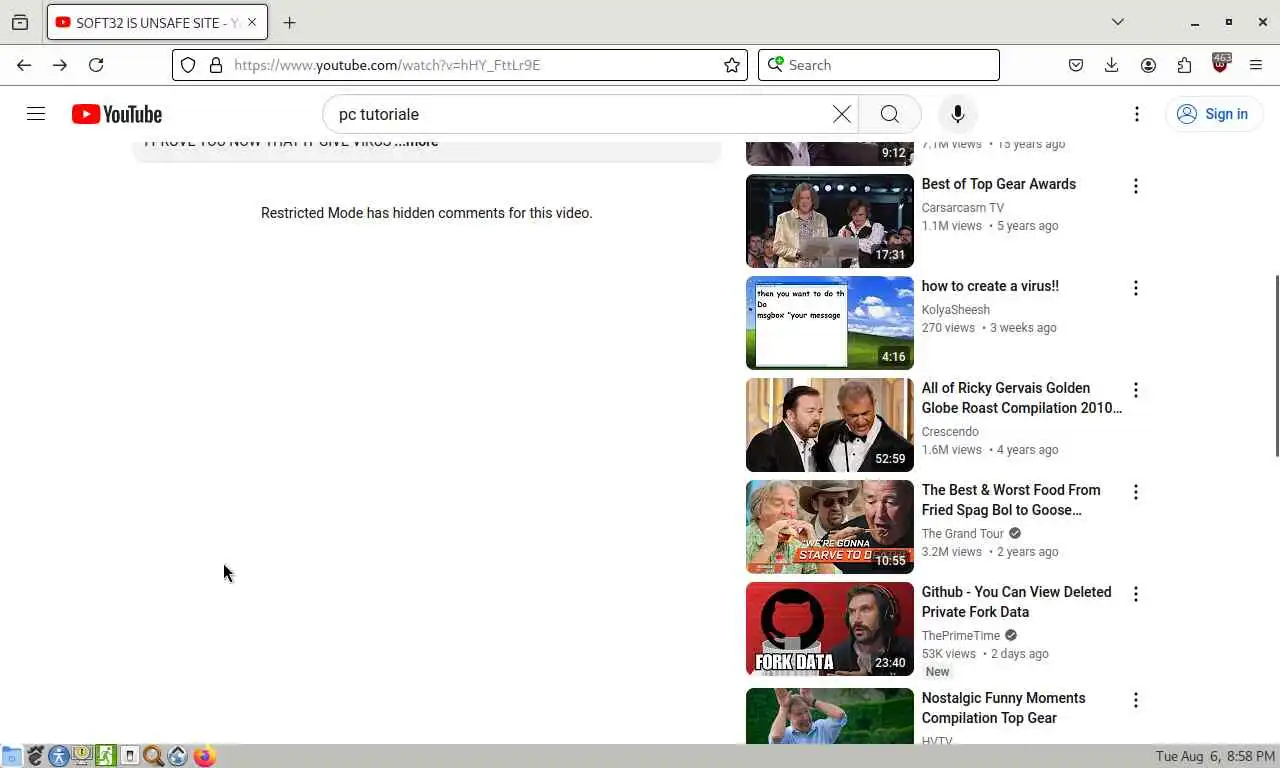
Task: Open options for 'Nostalgic Funny Moments' video
Action: tap(1136, 700)
